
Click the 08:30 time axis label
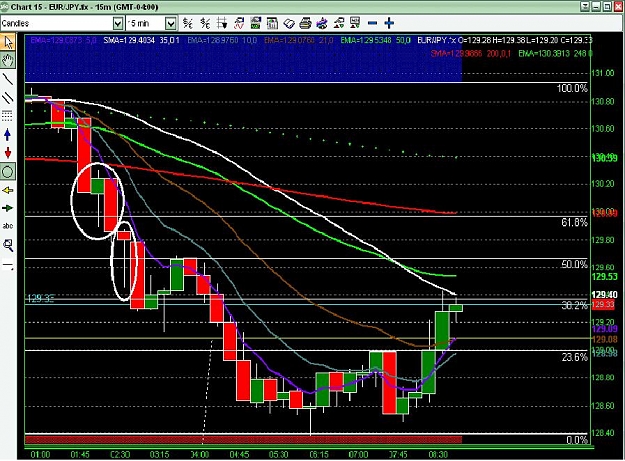[x=437, y=455]
